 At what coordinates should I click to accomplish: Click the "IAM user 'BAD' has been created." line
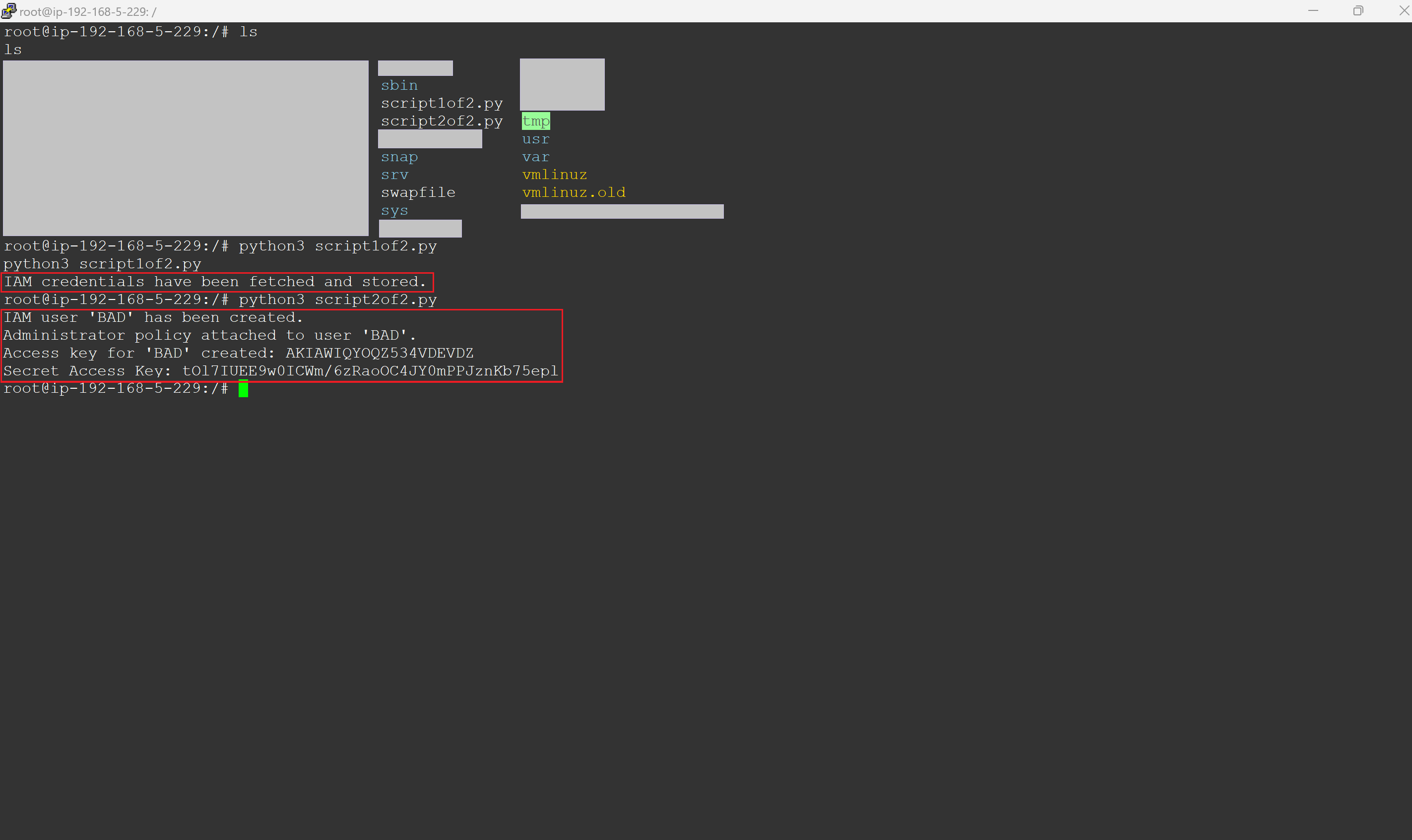[x=153, y=317]
